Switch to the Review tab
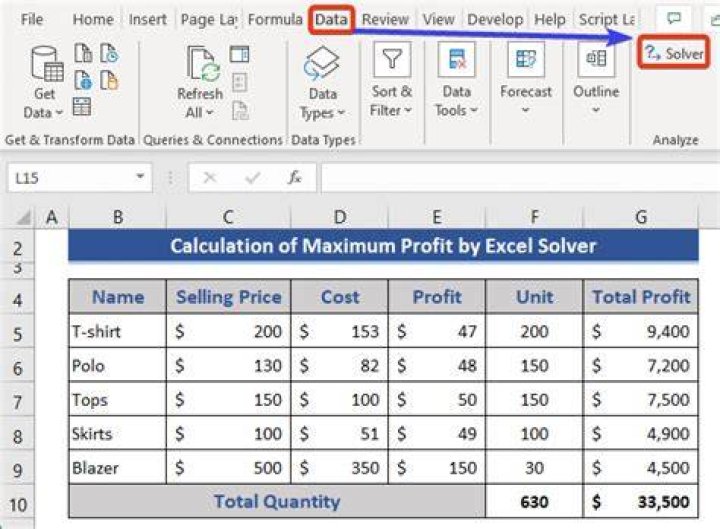The width and height of the screenshot is (720, 529). (385, 19)
